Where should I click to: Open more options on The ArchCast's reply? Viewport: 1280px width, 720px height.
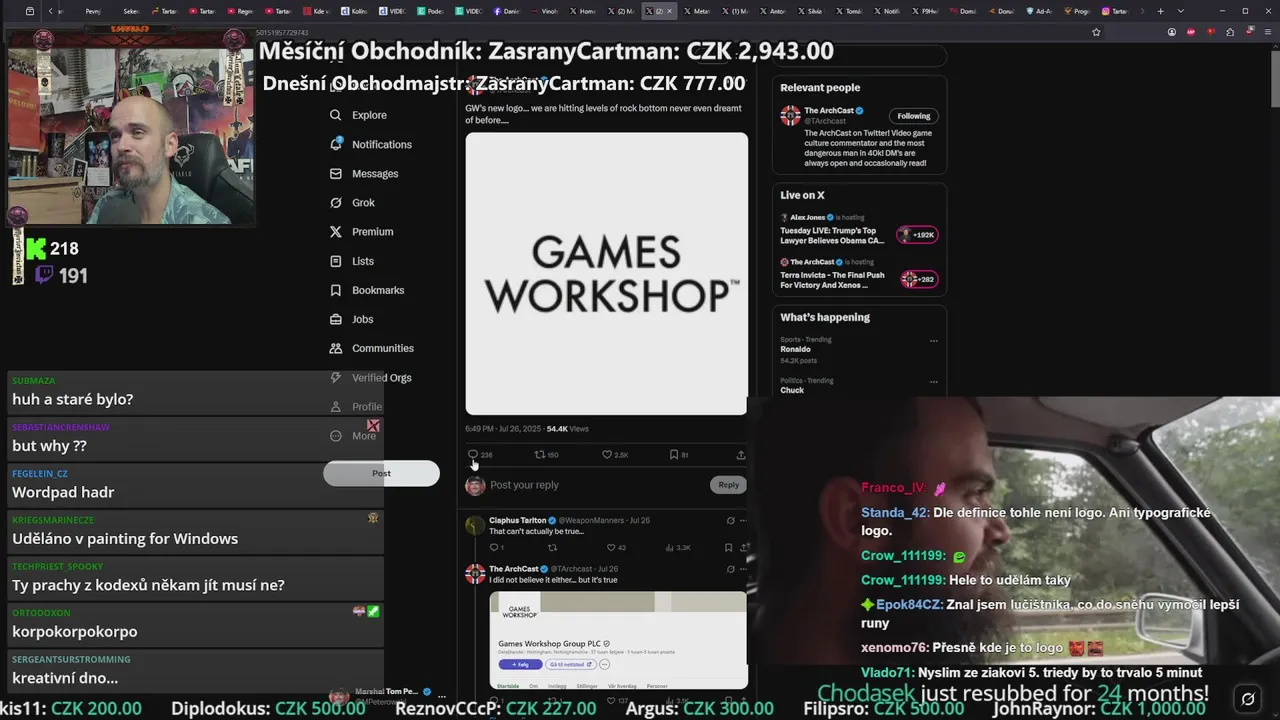click(744, 568)
